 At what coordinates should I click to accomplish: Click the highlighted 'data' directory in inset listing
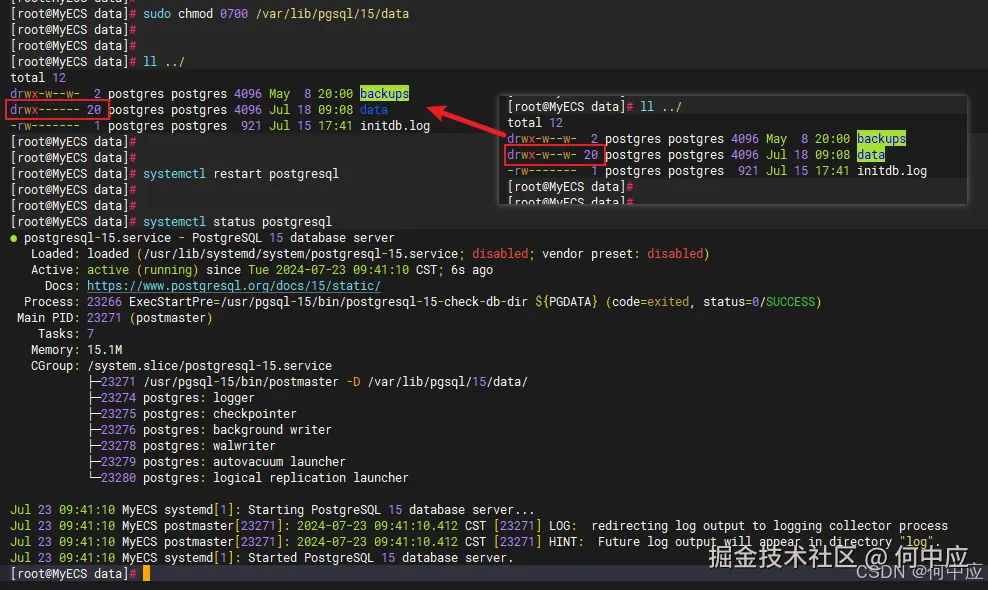(x=871, y=154)
